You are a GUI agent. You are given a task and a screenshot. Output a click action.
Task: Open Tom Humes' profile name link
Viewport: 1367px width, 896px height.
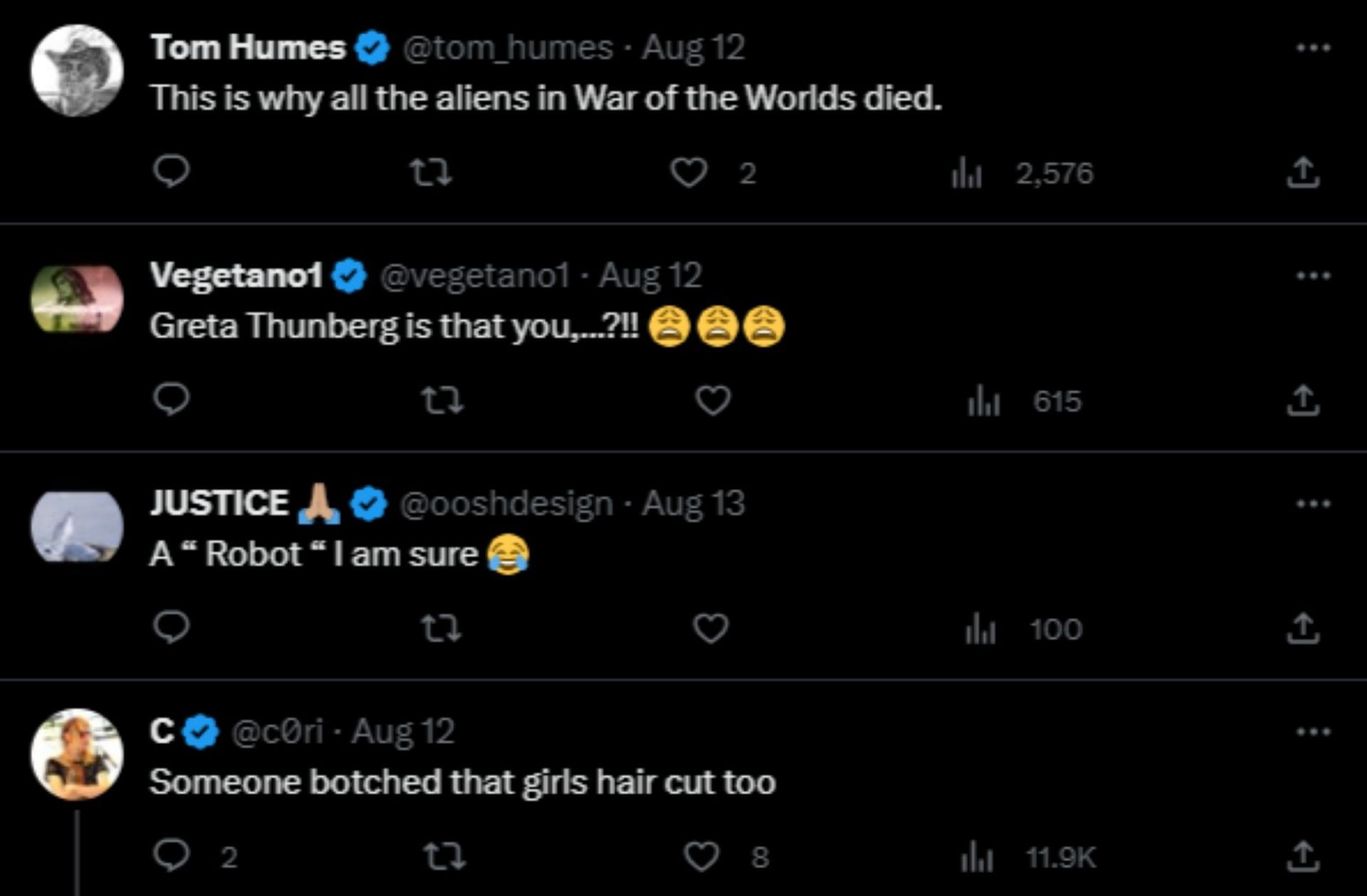tap(248, 48)
